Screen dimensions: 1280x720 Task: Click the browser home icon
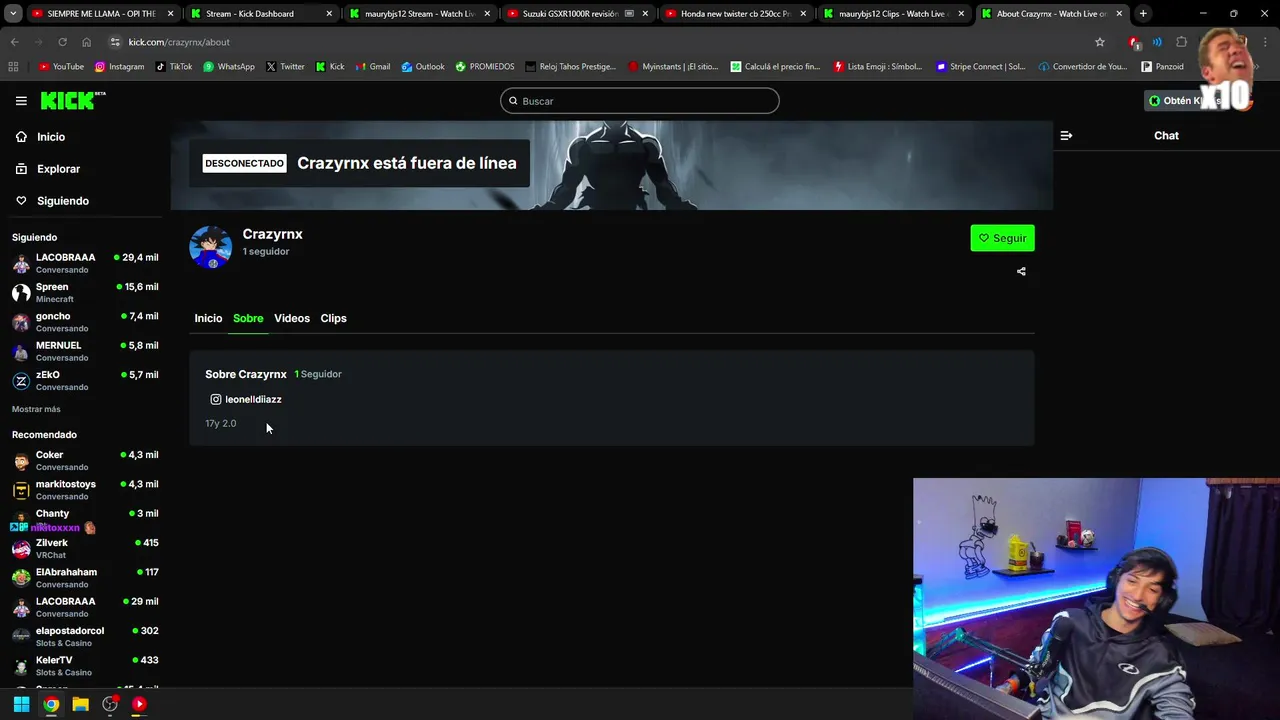86,42
